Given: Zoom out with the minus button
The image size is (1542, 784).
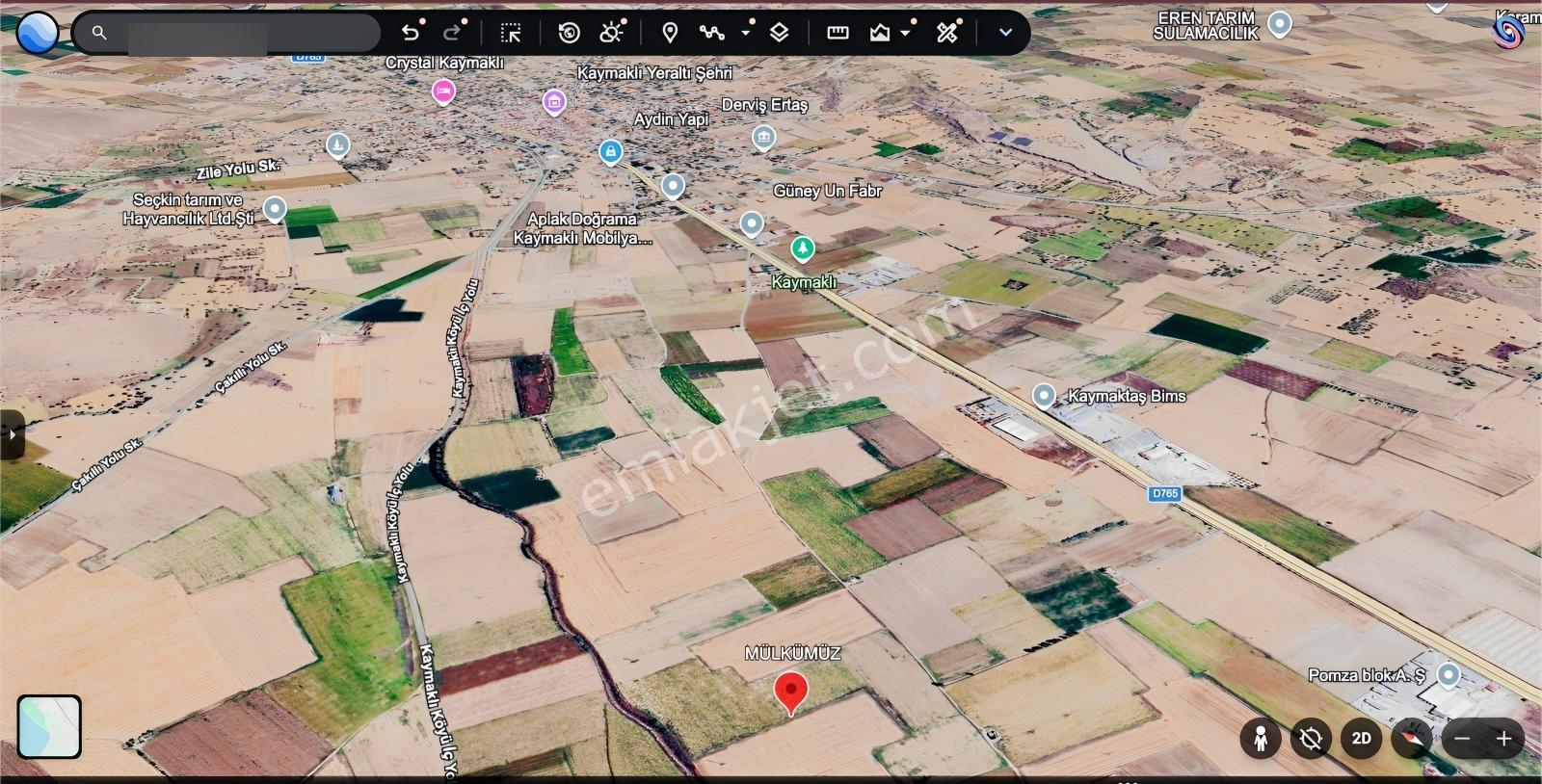Looking at the screenshot, I should (1462, 739).
